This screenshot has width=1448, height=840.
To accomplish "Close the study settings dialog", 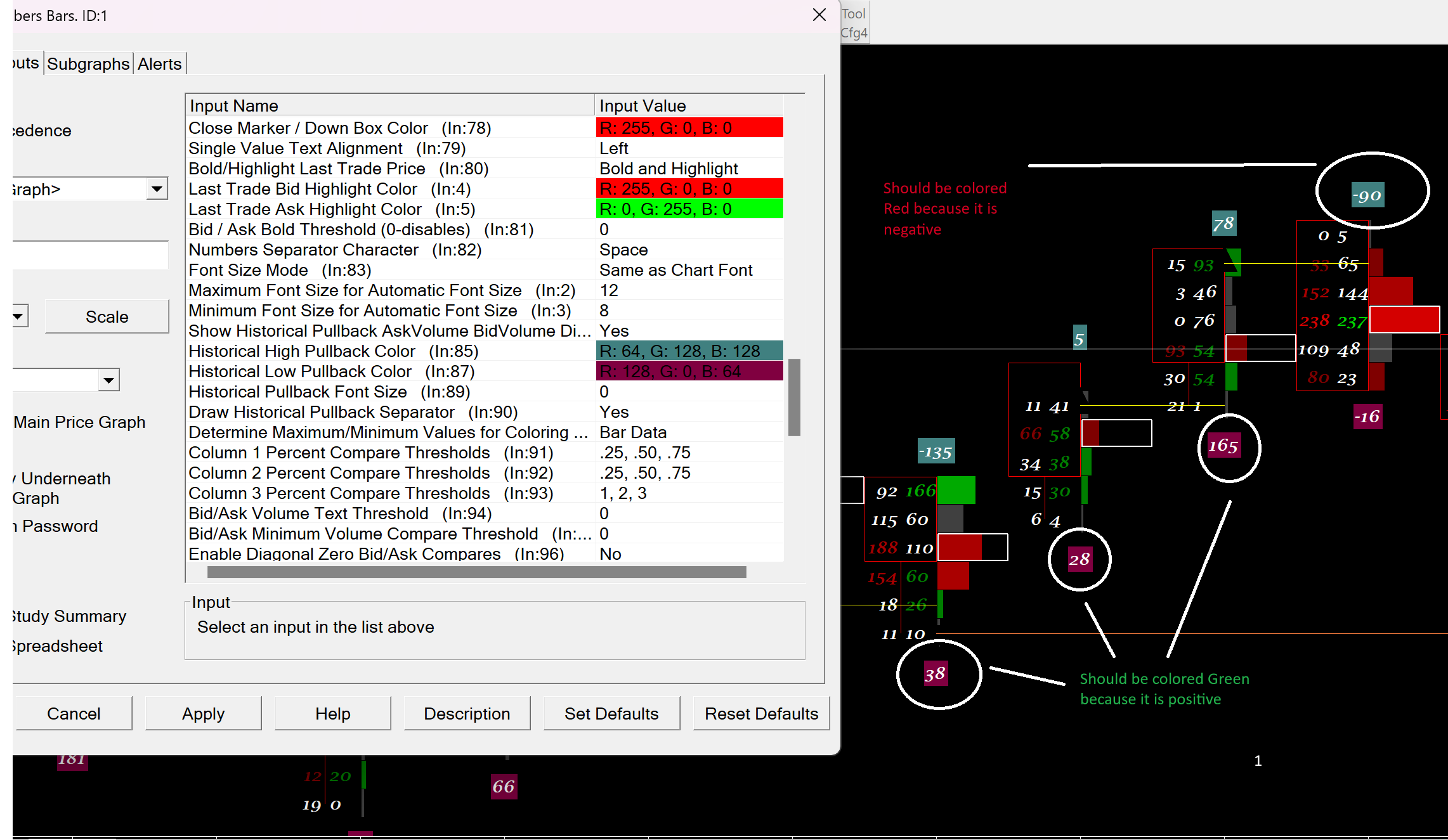I will coord(819,15).
